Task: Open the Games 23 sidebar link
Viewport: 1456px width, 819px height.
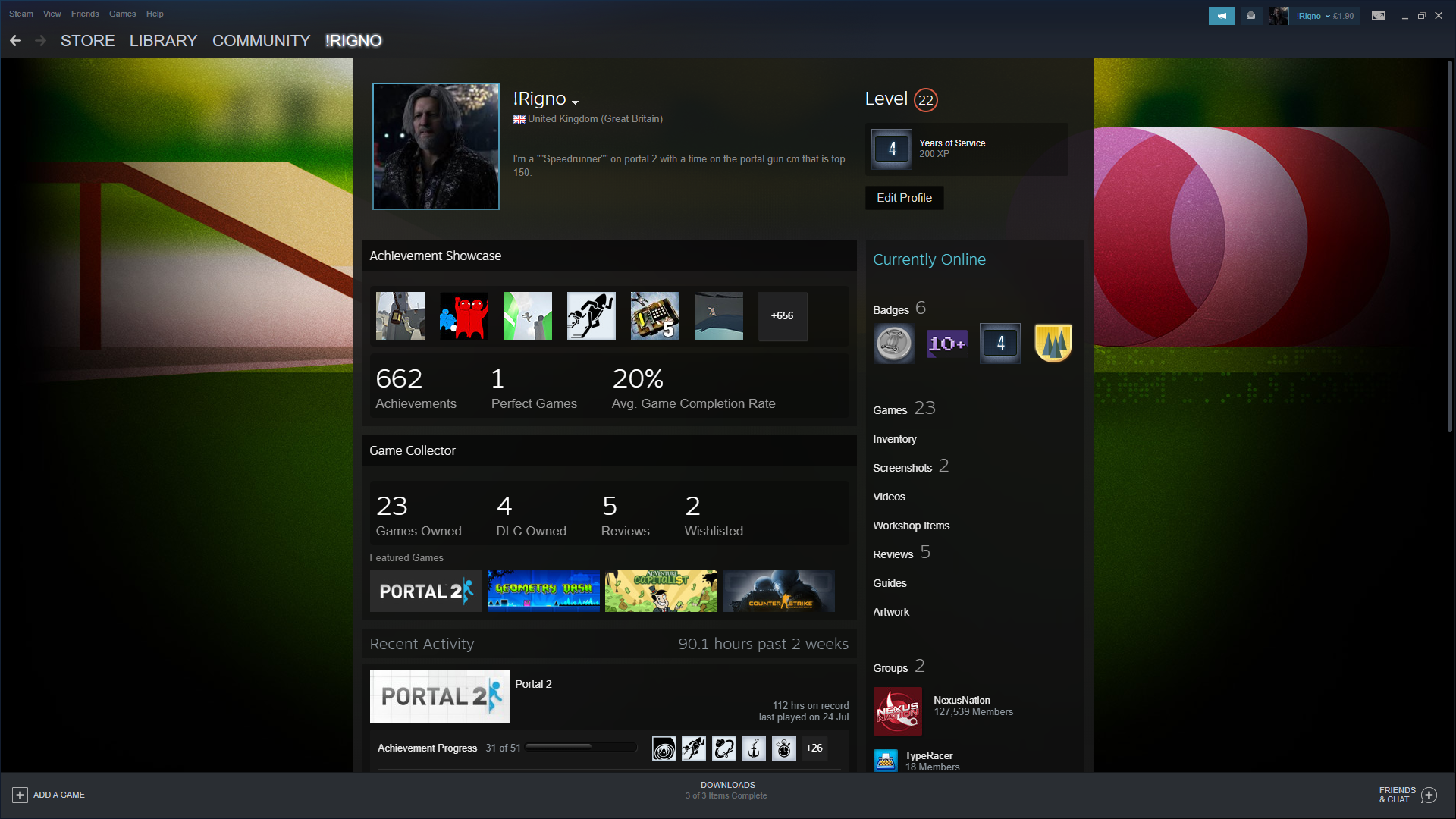Action: point(904,409)
